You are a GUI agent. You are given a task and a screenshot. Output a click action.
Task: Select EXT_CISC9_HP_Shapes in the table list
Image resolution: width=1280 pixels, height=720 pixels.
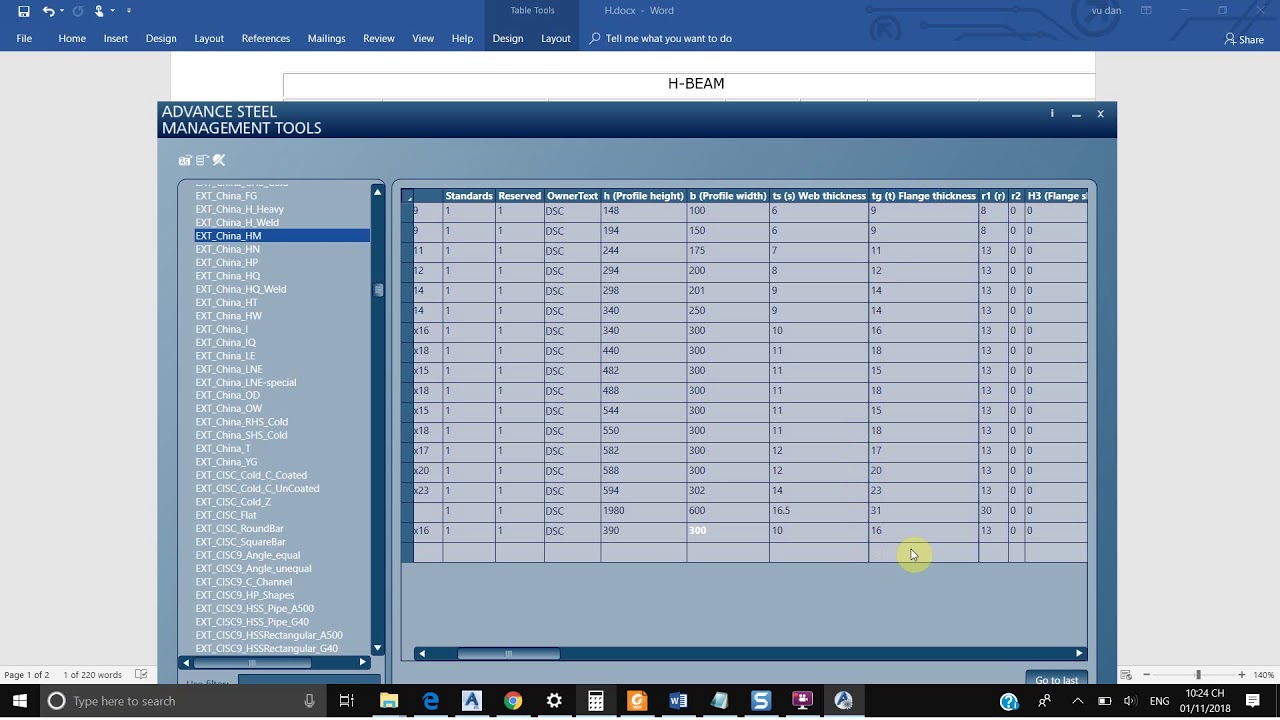point(245,595)
